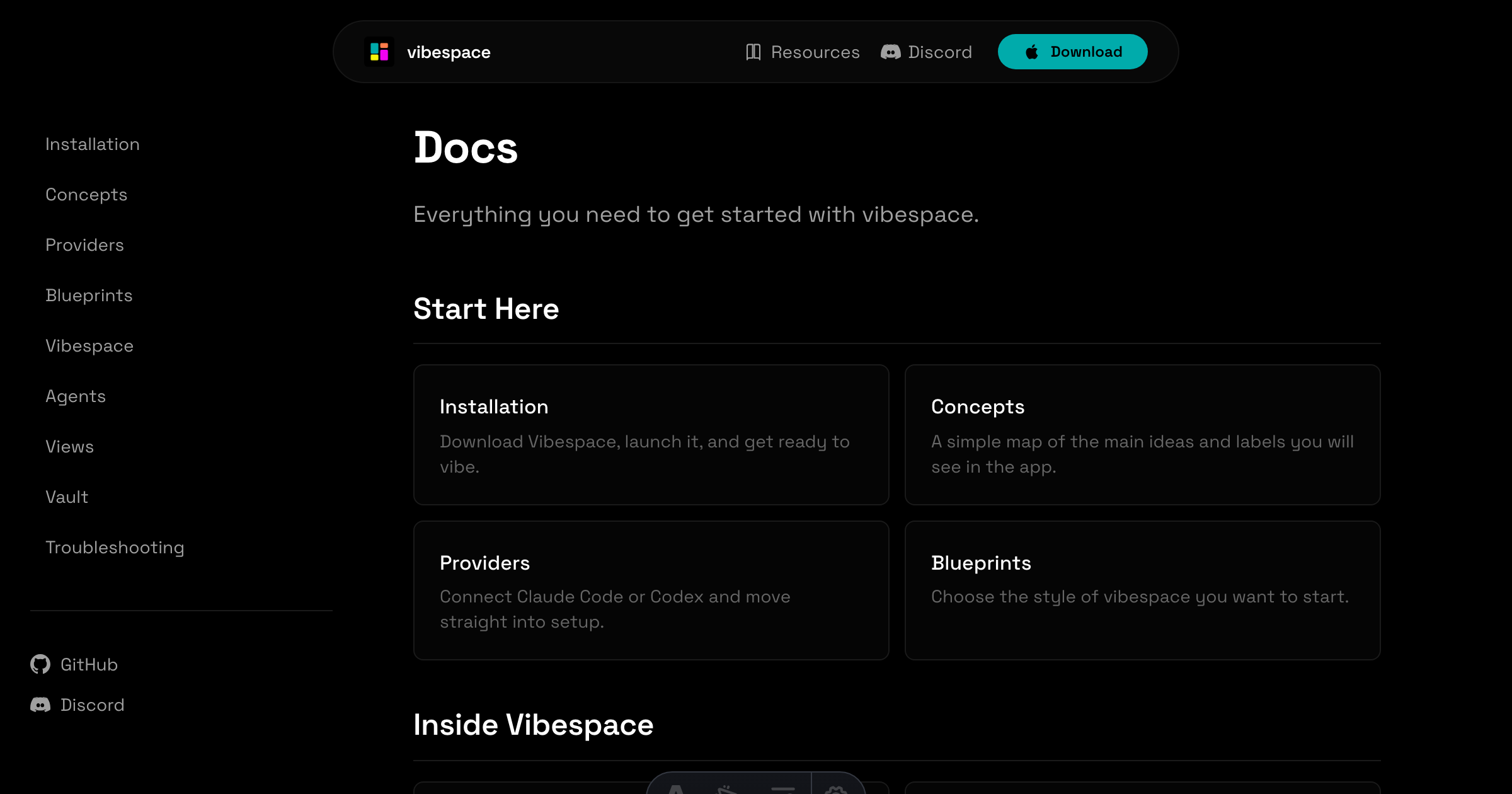Open the Blueprints card under Start Here
The width and height of the screenshot is (1512, 794).
point(1142,590)
